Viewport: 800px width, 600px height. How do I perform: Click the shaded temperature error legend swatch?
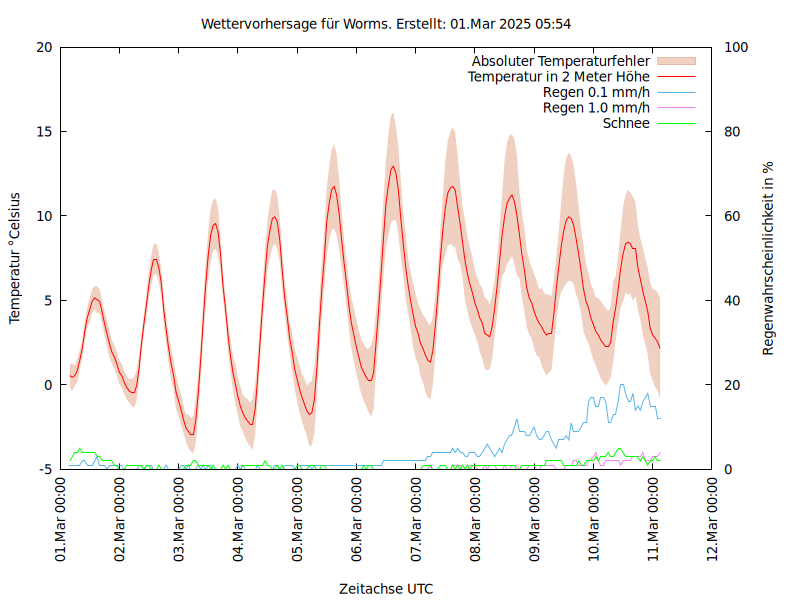point(677,60)
